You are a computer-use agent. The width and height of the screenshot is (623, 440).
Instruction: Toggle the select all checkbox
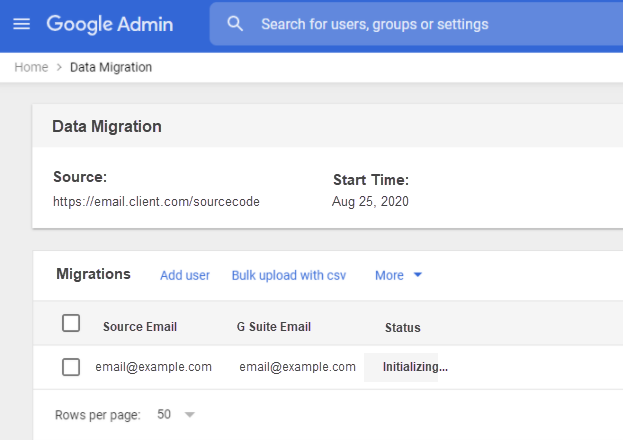[x=71, y=323]
